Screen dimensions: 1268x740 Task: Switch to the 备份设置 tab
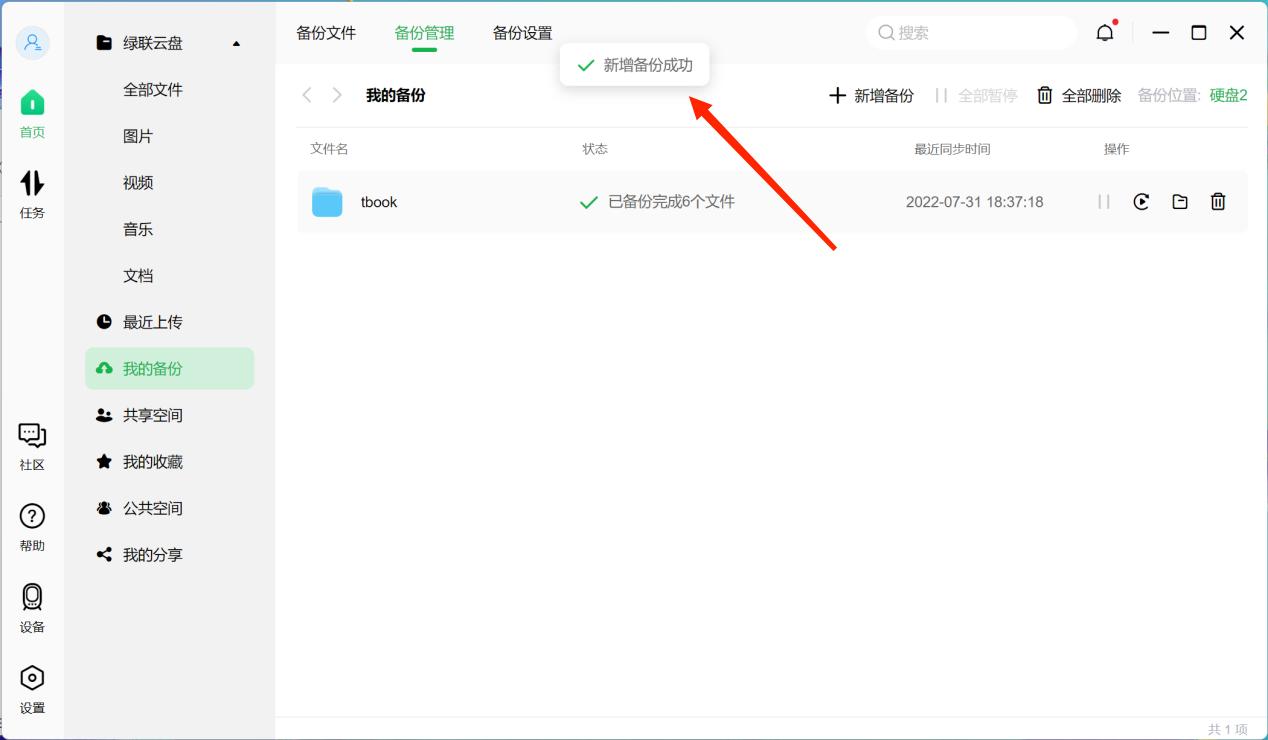(x=520, y=32)
